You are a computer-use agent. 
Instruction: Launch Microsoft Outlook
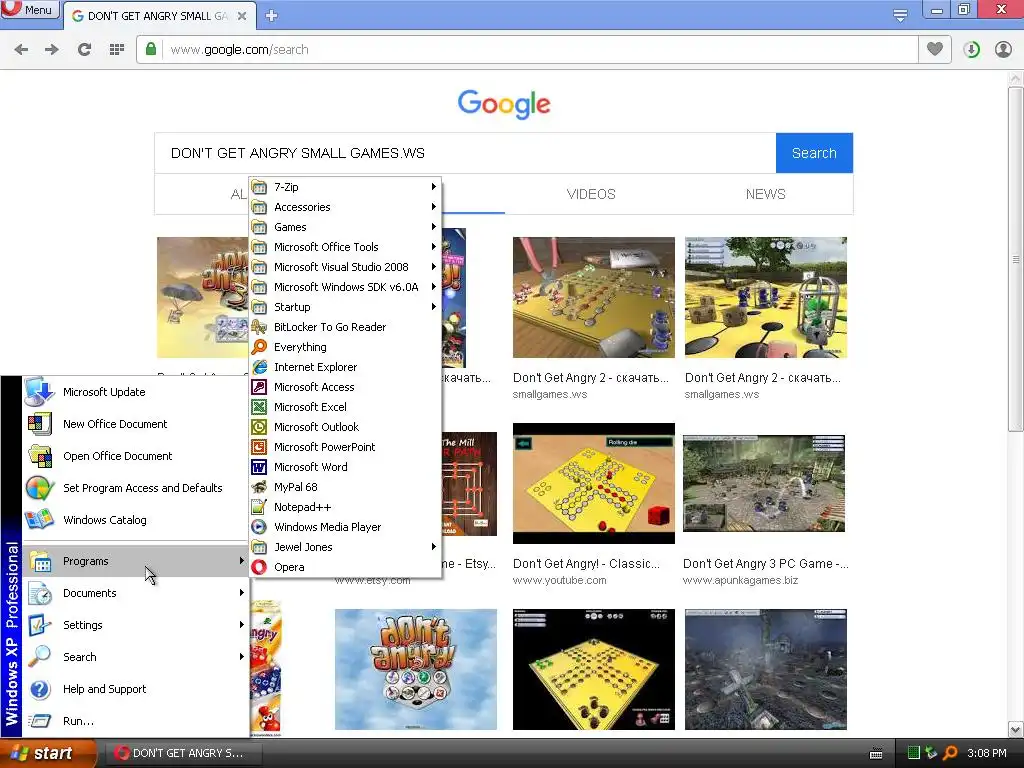[345, 427]
